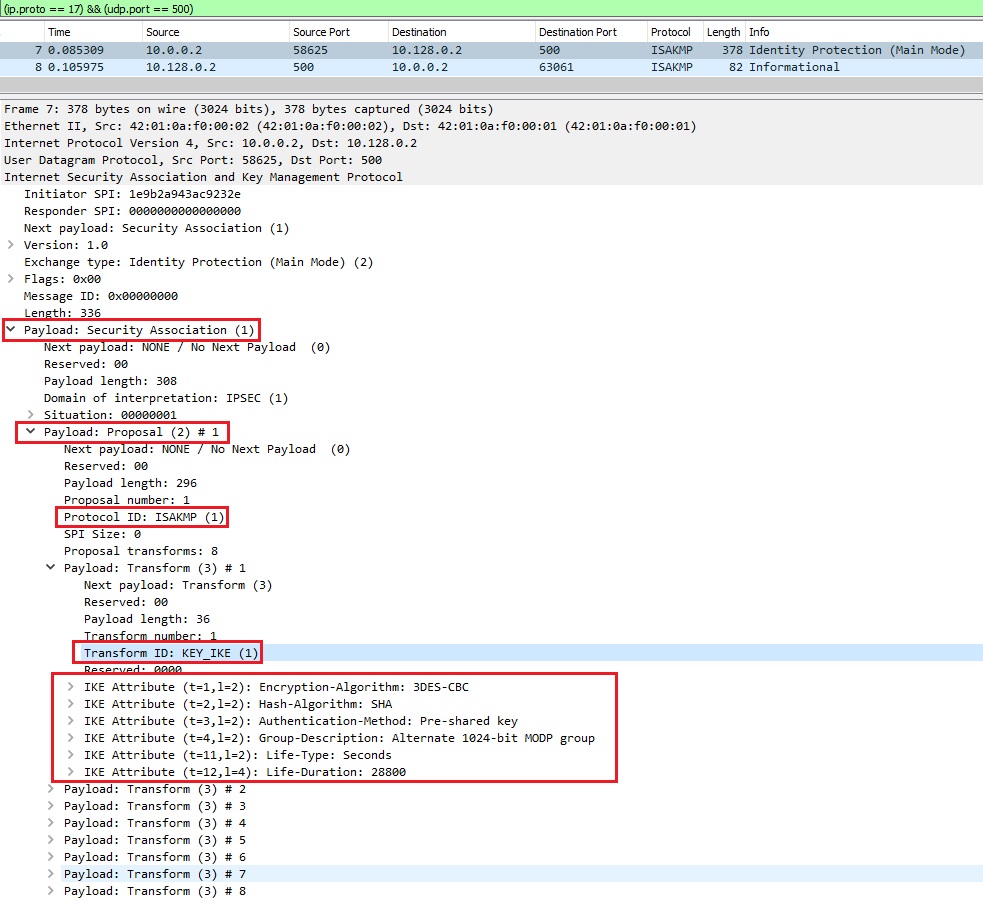Expand Payload: Transform (3) # 2
Screen dimensions: 983x905
point(51,789)
